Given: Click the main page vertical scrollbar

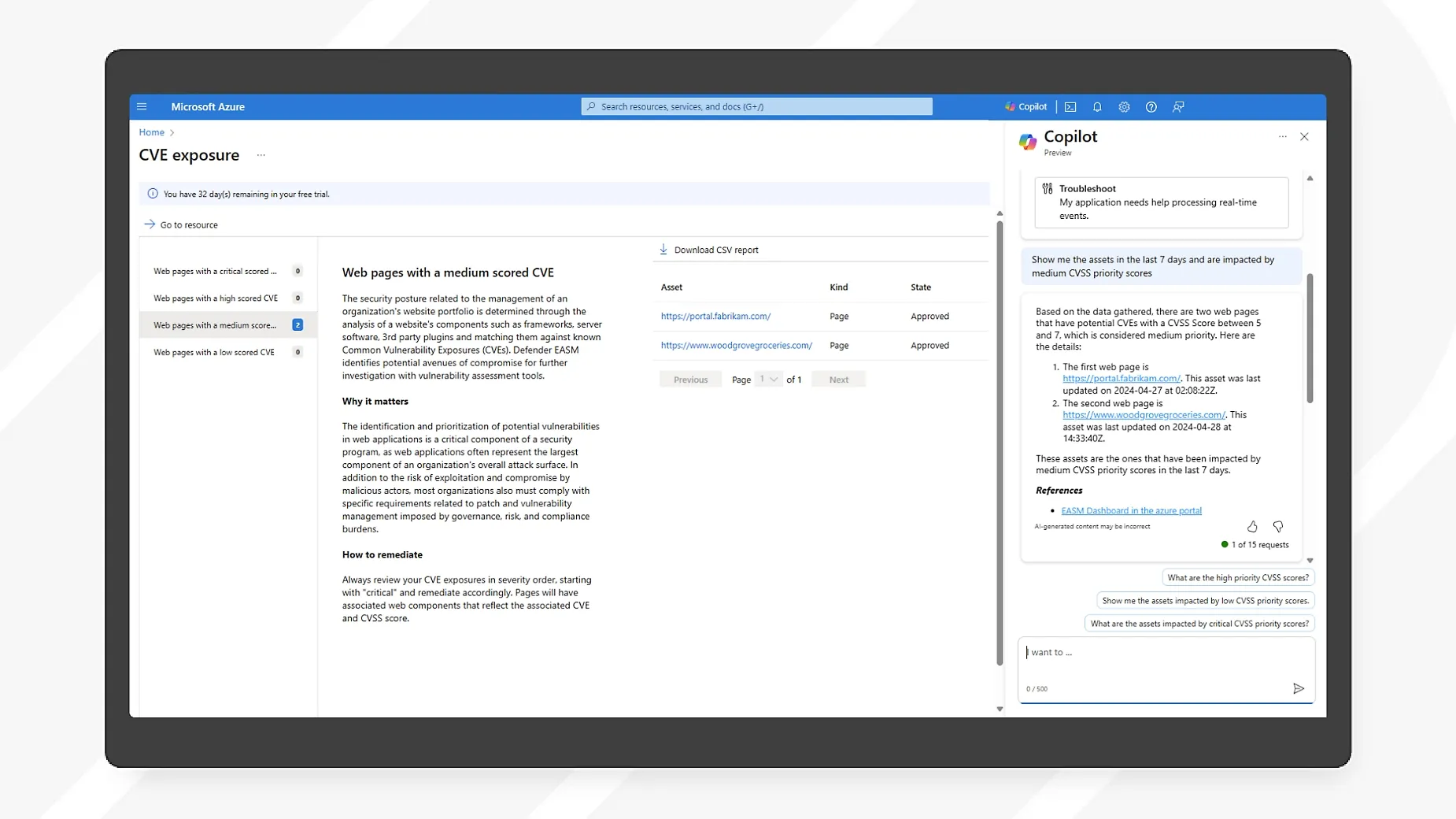Looking at the screenshot, I should pos(1000,443).
